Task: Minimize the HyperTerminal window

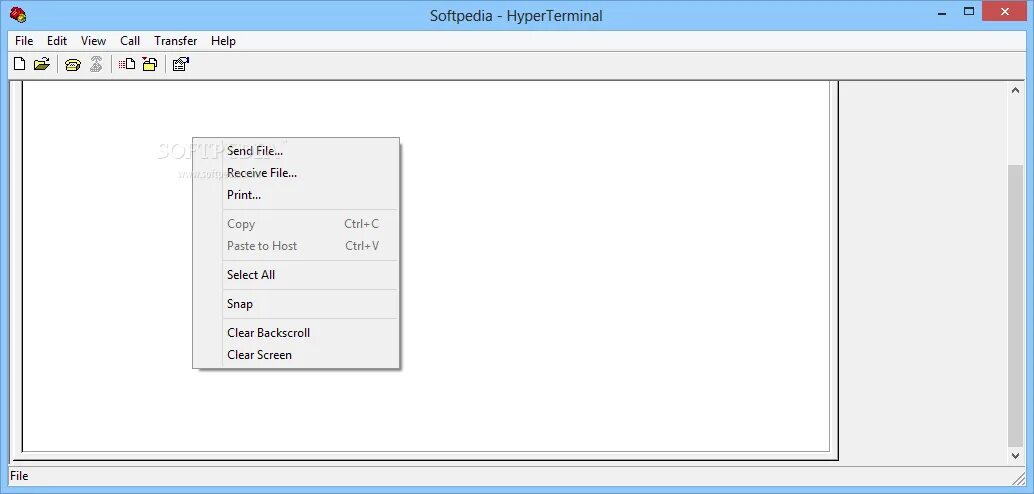Action: 940,13
